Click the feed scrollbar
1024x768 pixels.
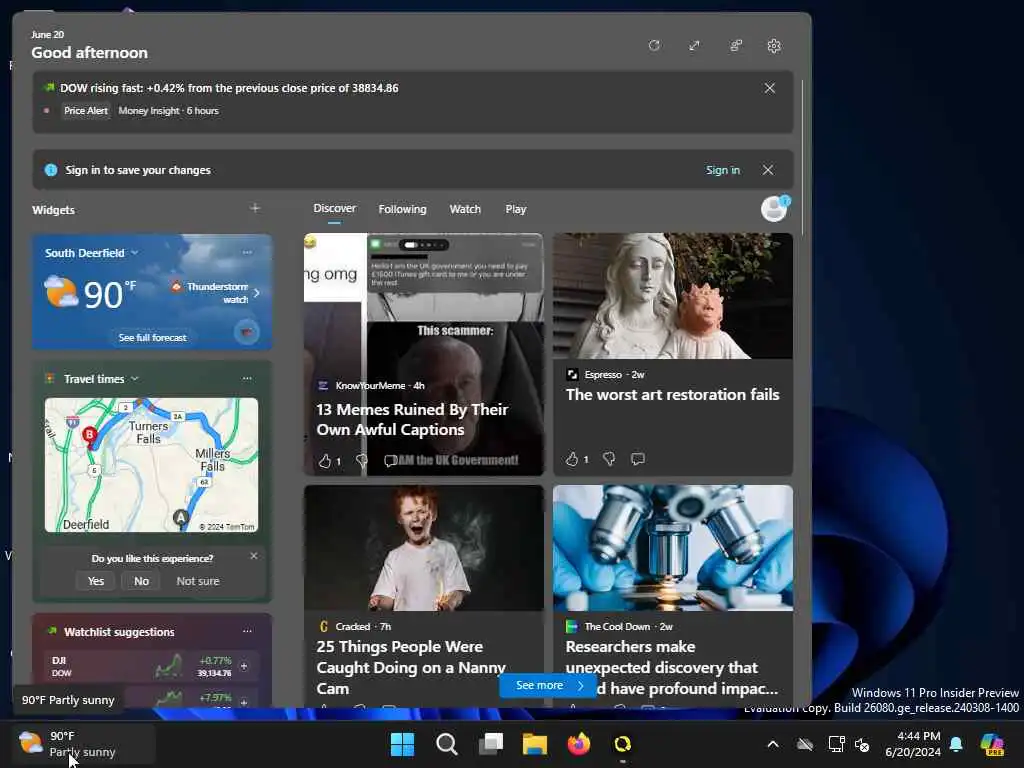point(802,158)
